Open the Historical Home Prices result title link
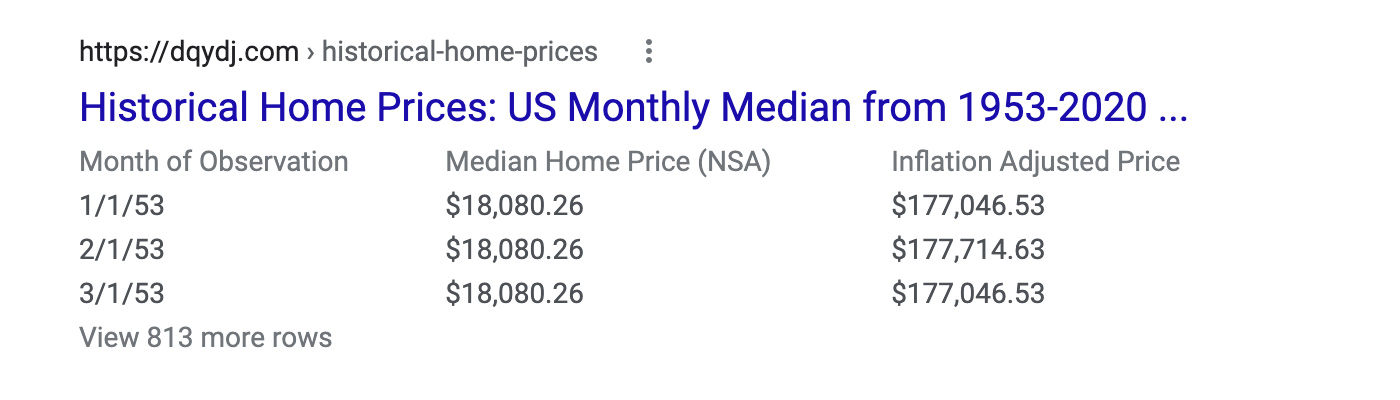 pyautogui.click(x=633, y=107)
